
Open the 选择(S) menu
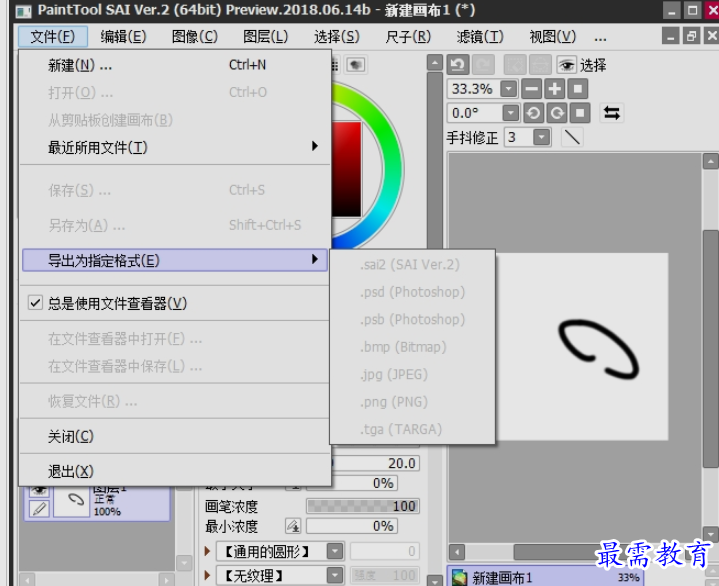tap(337, 36)
